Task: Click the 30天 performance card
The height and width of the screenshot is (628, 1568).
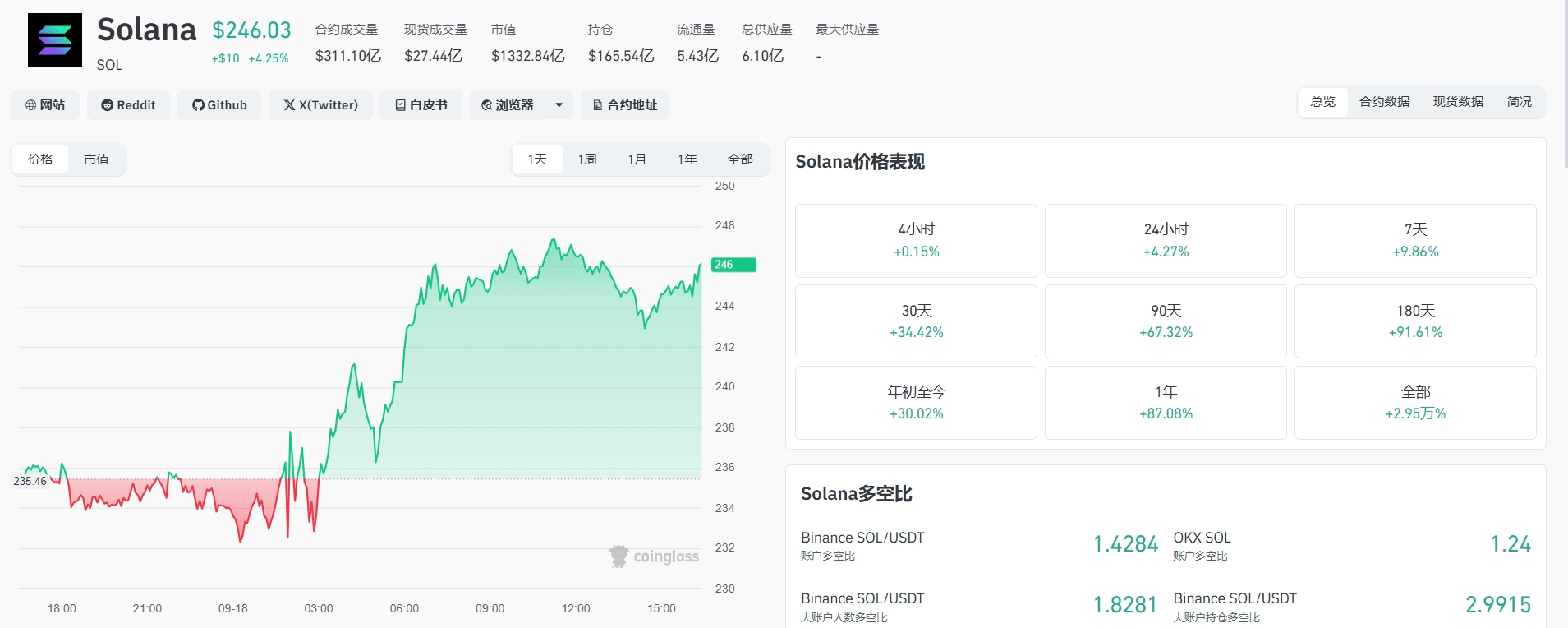Action: (x=916, y=321)
